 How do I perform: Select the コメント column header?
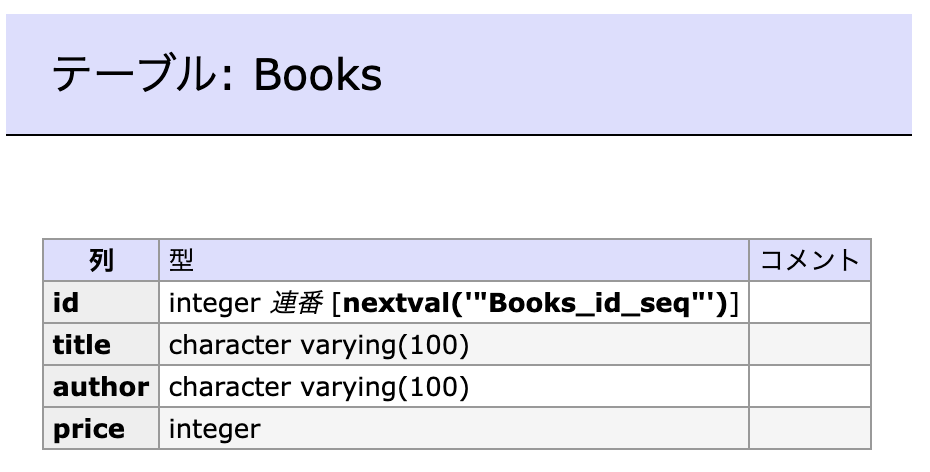coord(810,260)
